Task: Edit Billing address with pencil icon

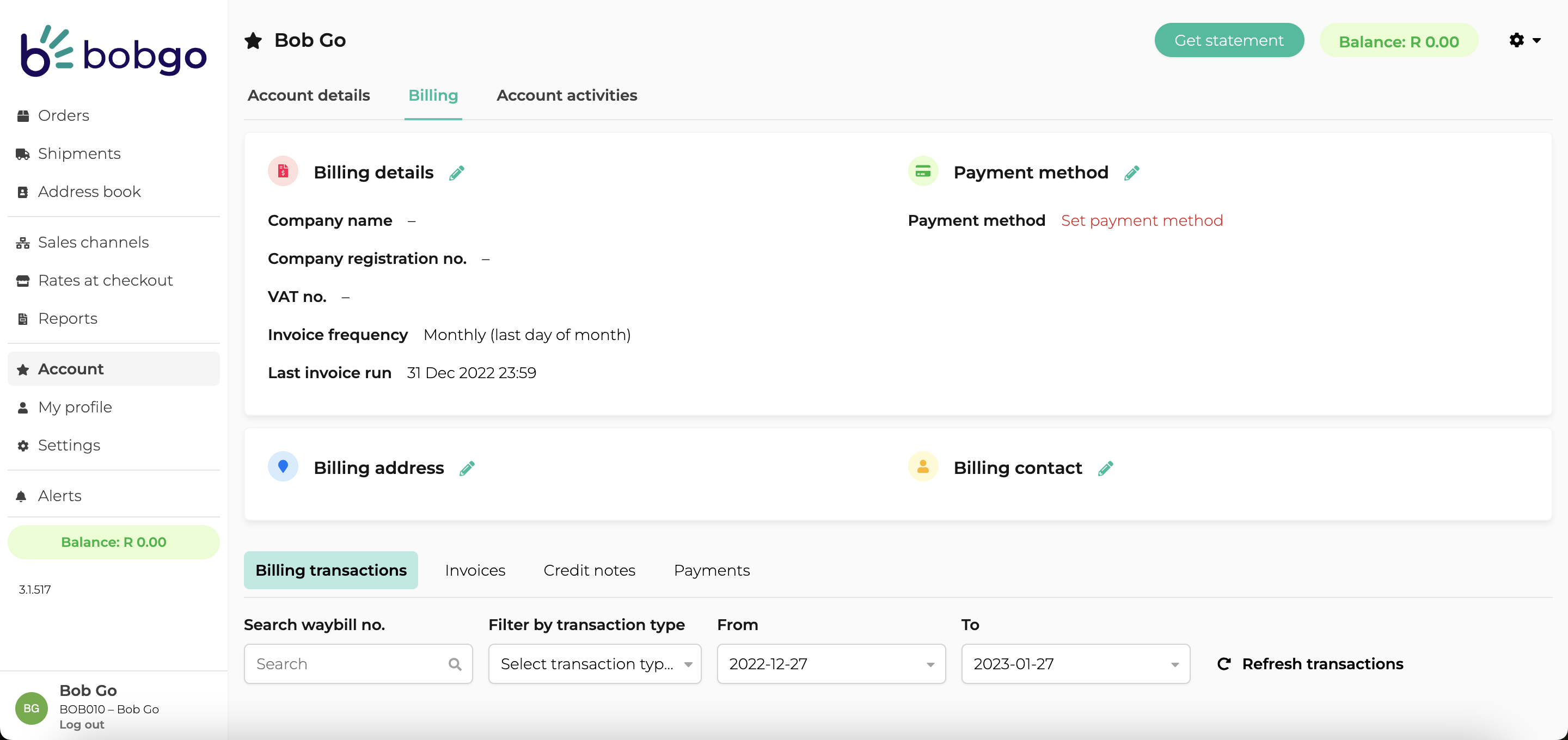Action: point(467,468)
